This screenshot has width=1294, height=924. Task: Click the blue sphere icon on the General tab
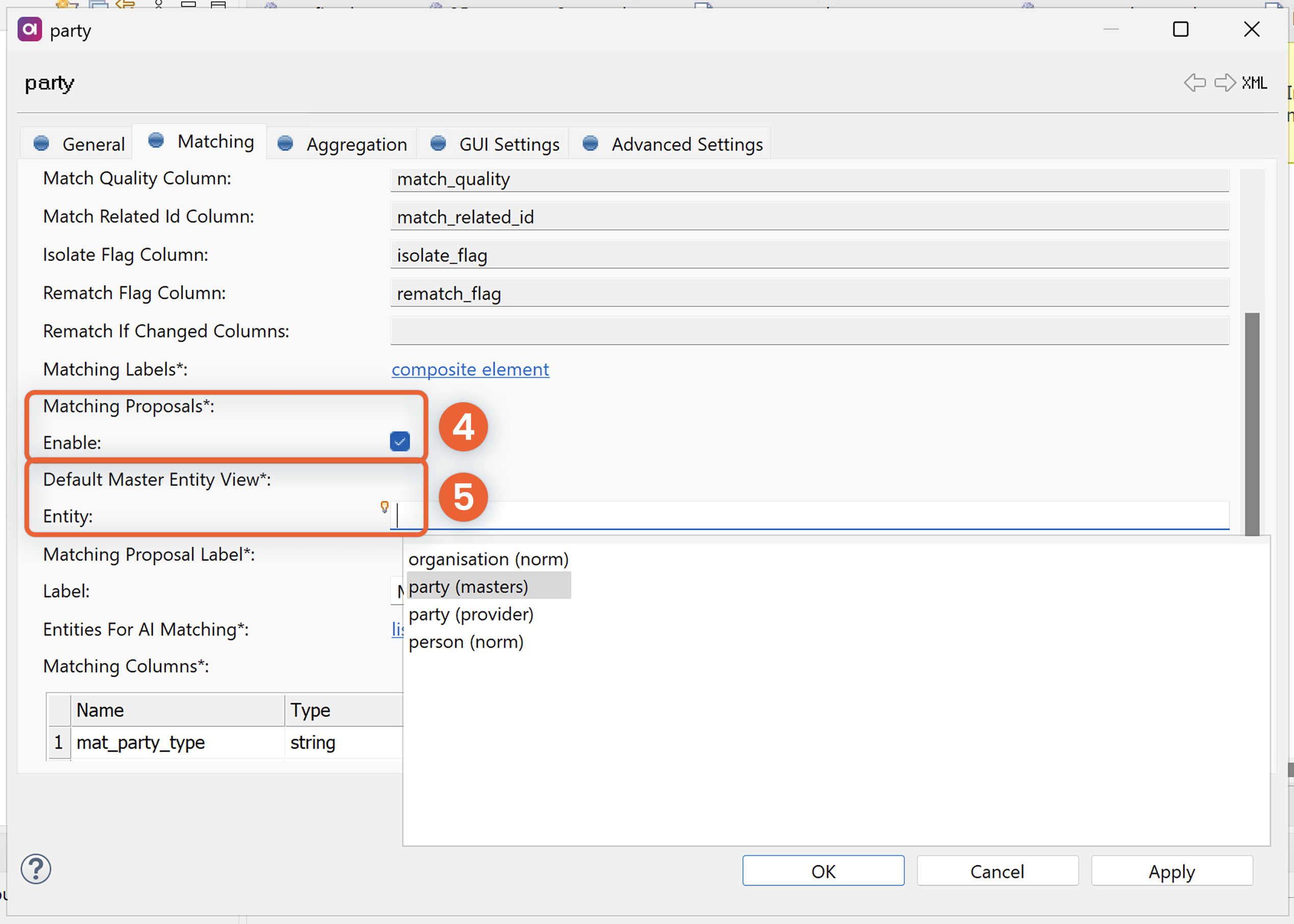pyautogui.click(x=41, y=143)
